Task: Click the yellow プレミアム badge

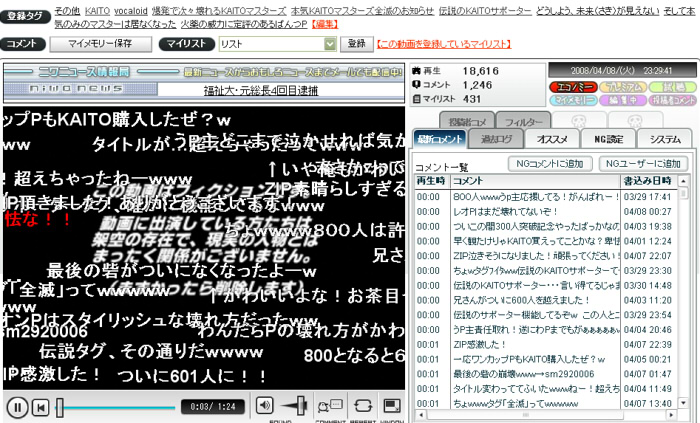Action: pyautogui.click(x=623, y=87)
